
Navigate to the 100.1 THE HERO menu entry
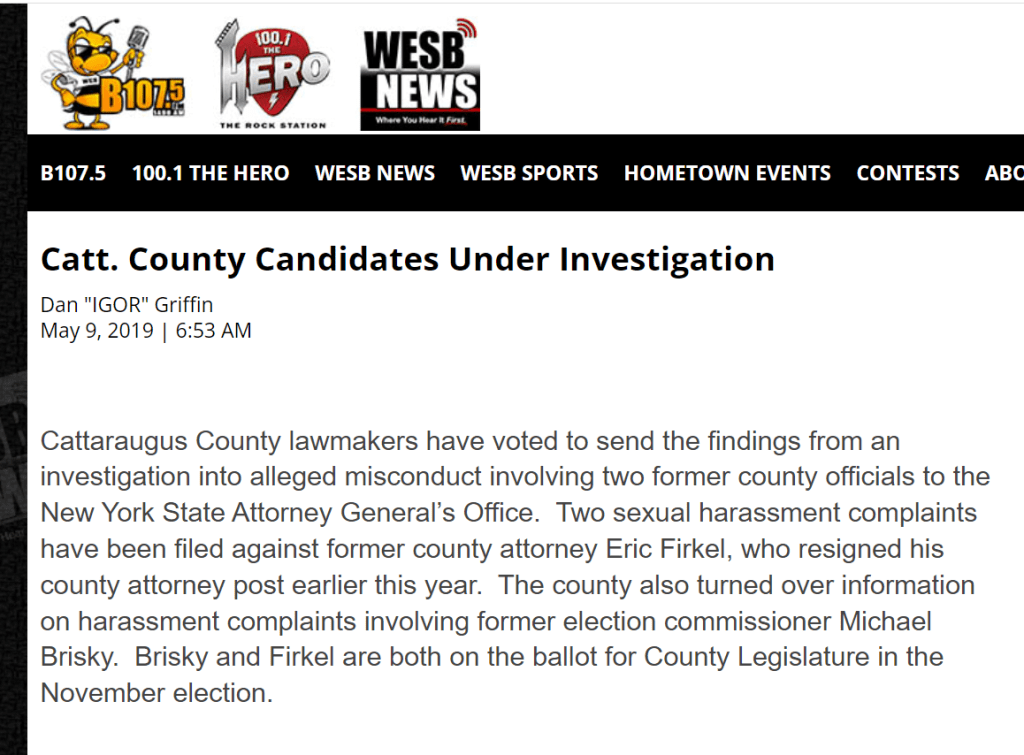tap(210, 173)
